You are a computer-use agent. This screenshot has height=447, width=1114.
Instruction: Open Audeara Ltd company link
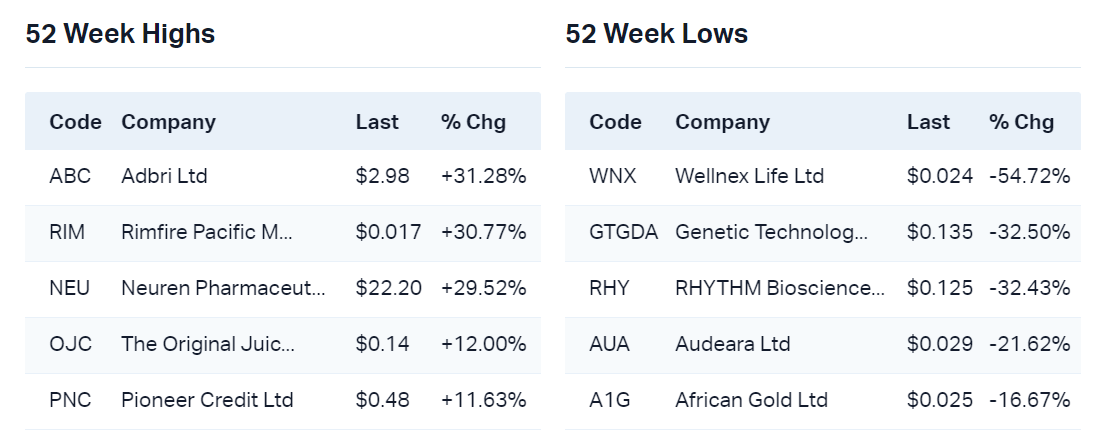click(x=732, y=344)
